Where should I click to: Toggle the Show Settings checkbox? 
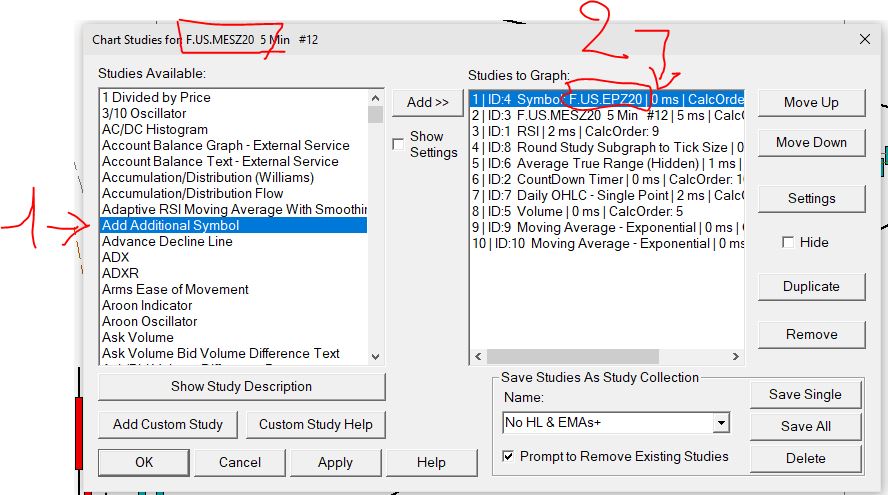pyautogui.click(x=398, y=144)
